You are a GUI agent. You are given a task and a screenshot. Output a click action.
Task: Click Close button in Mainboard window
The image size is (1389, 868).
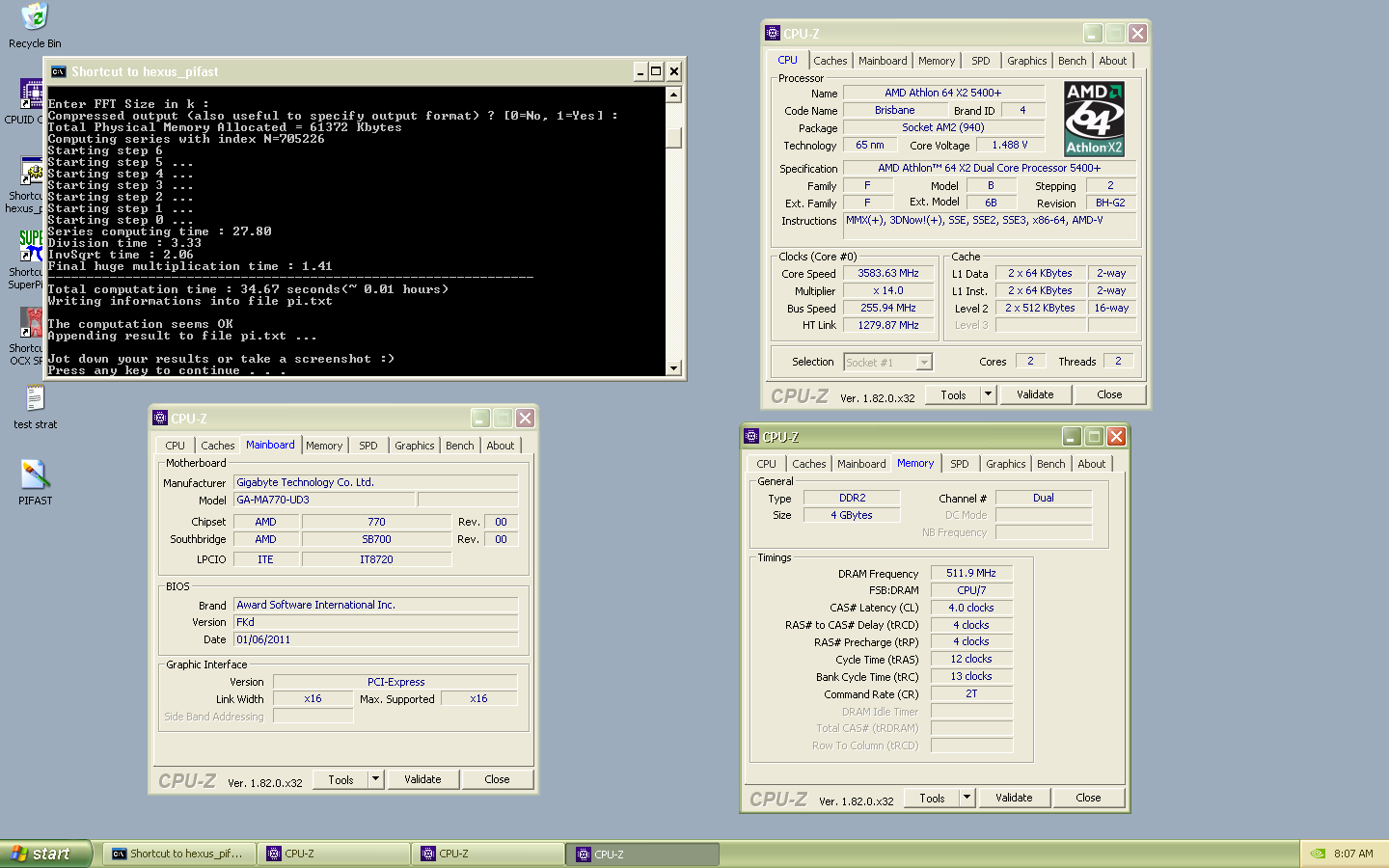pyautogui.click(x=497, y=779)
